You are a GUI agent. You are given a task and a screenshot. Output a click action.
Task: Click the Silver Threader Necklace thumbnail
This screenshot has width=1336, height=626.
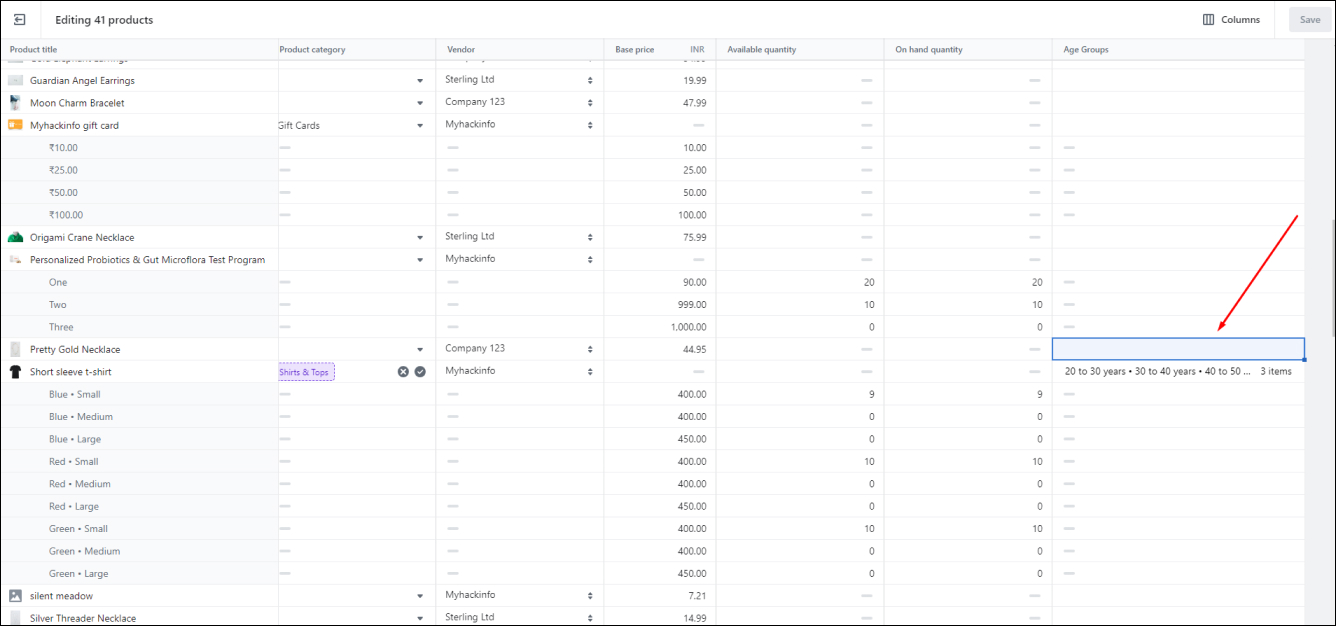click(15, 618)
